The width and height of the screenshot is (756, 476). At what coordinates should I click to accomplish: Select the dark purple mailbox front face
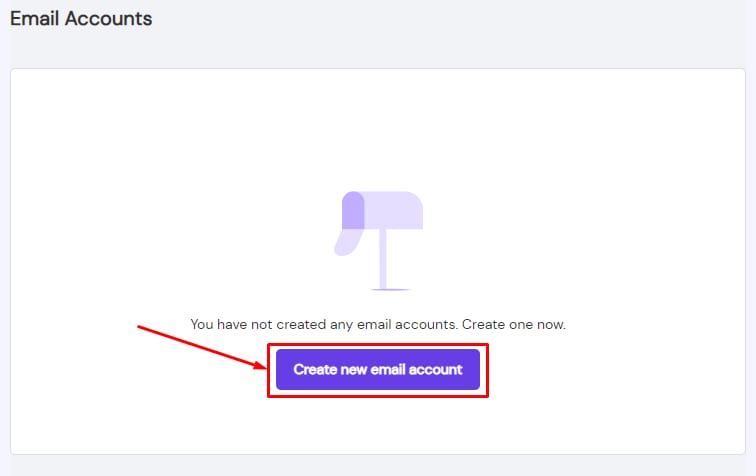(x=353, y=210)
